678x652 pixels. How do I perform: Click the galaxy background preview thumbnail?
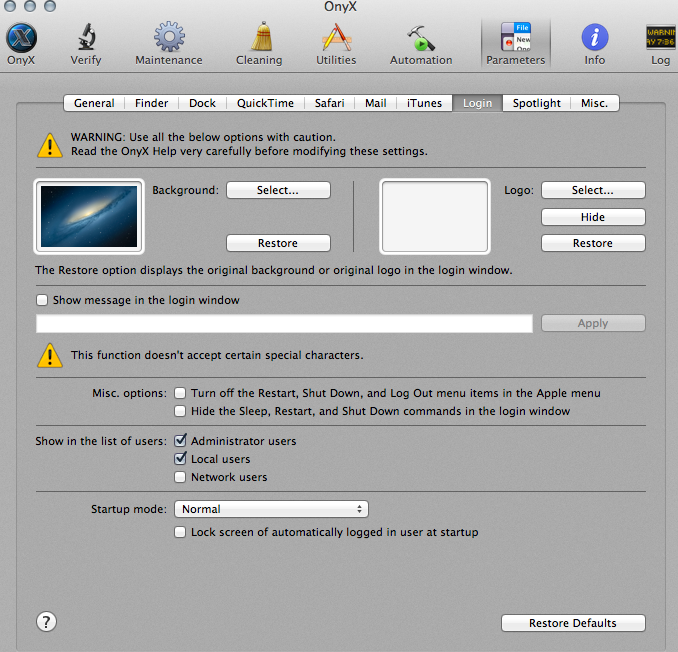point(89,216)
